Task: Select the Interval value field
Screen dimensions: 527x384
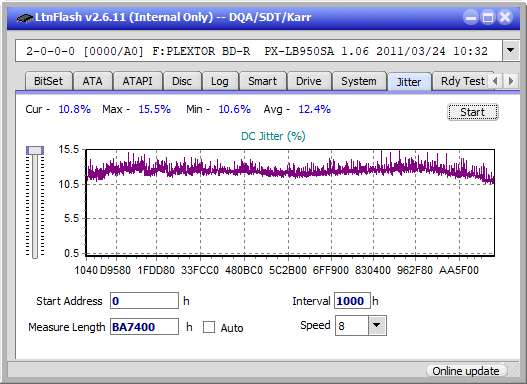Action: click(x=352, y=301)
